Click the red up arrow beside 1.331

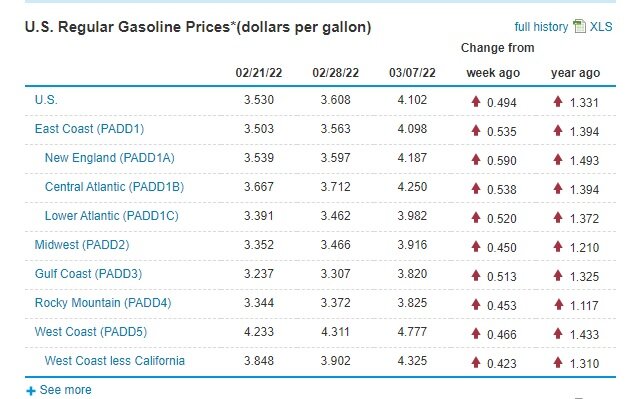coord(558,101)
